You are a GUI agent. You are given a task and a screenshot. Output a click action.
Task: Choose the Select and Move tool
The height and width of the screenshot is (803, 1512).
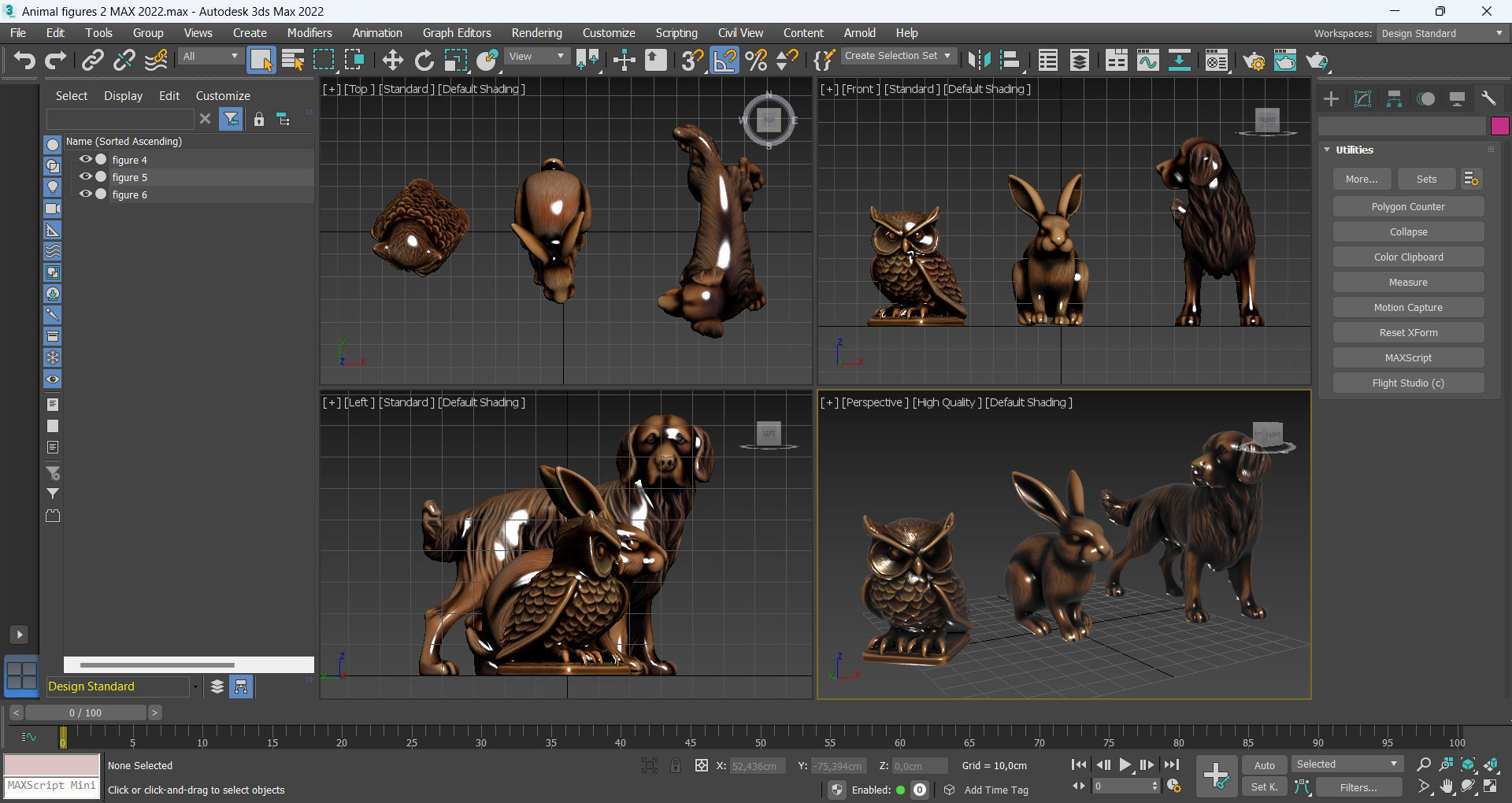[x=392, y=60]
